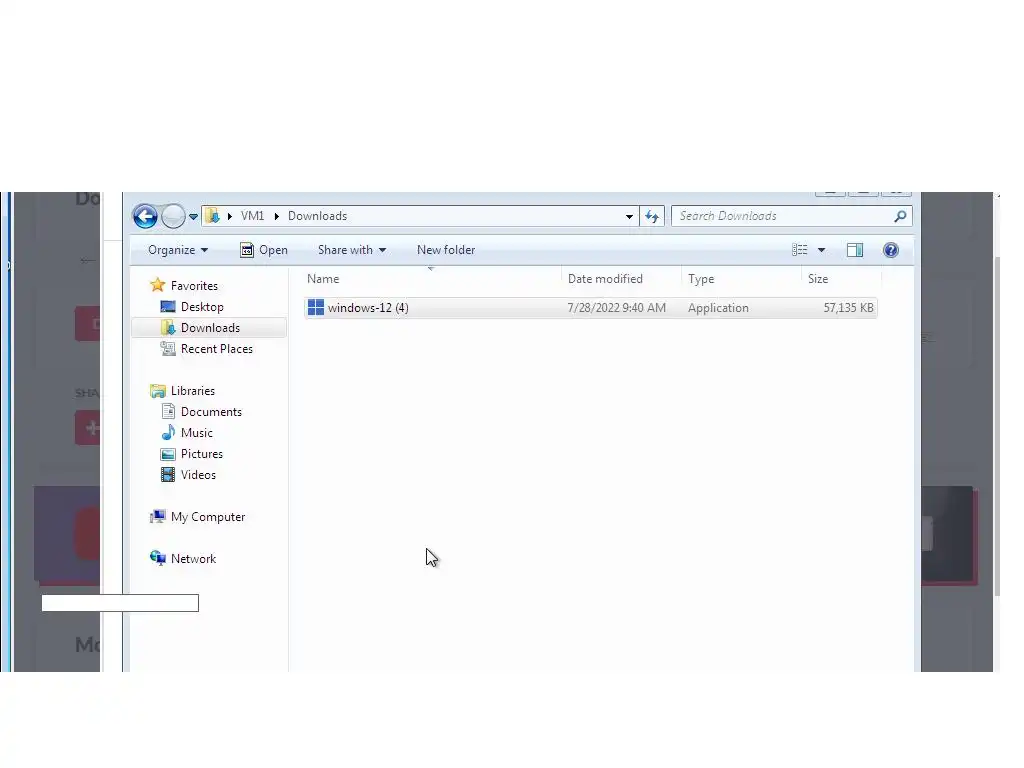This screenshot has width=1024, height=768.
Task: Toggle the preview pane icon
Action: (855, 250)
